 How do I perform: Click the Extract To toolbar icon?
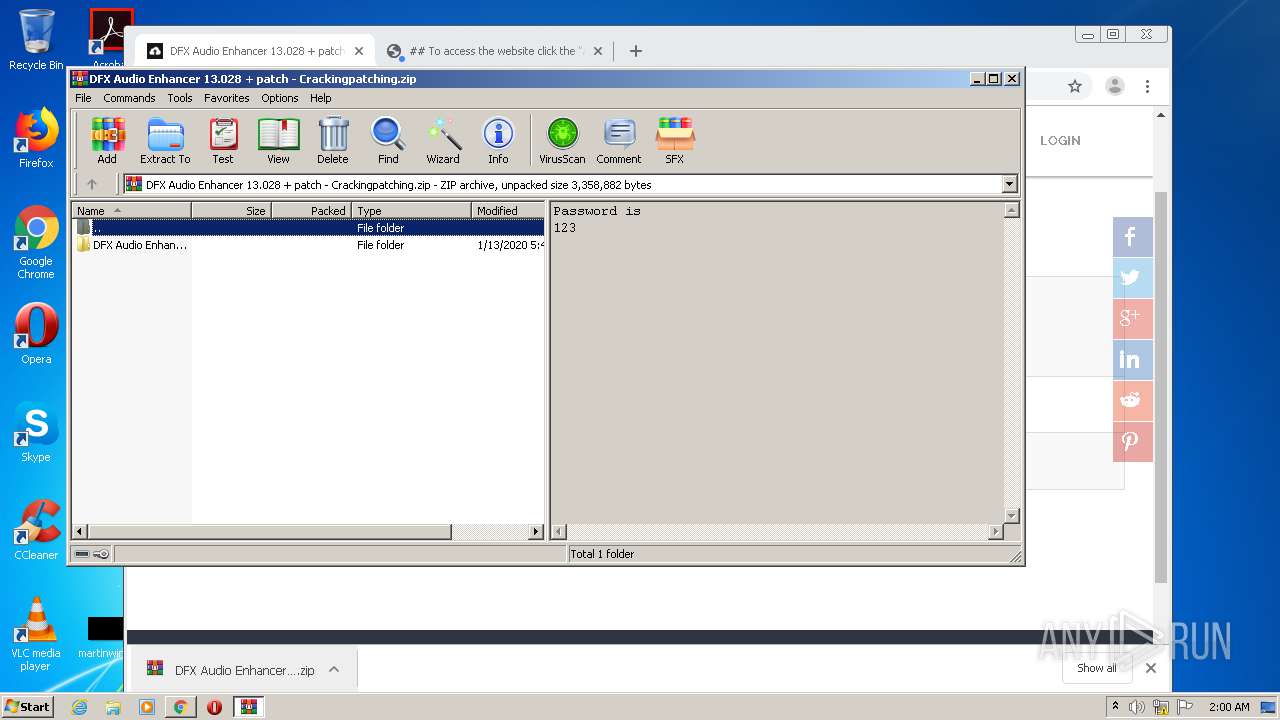coord(165,141)
